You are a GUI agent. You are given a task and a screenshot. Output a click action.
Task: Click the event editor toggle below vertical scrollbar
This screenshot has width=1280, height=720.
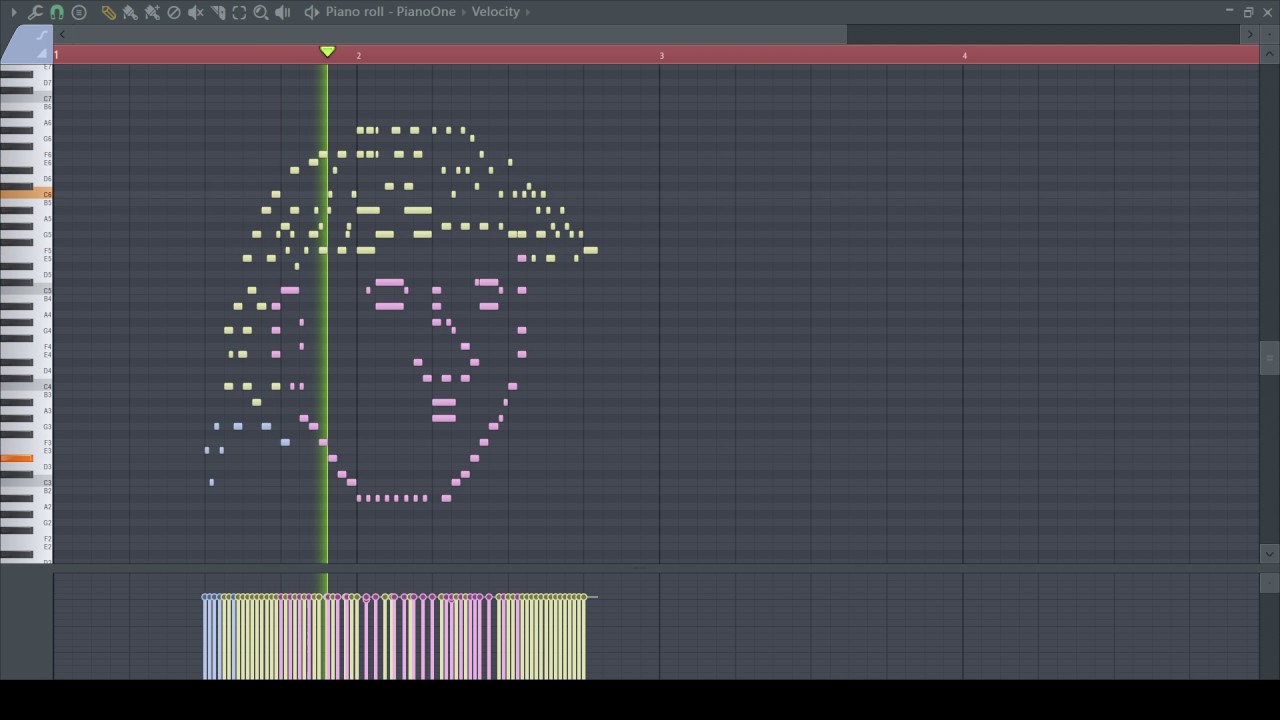pos(1269,582)
